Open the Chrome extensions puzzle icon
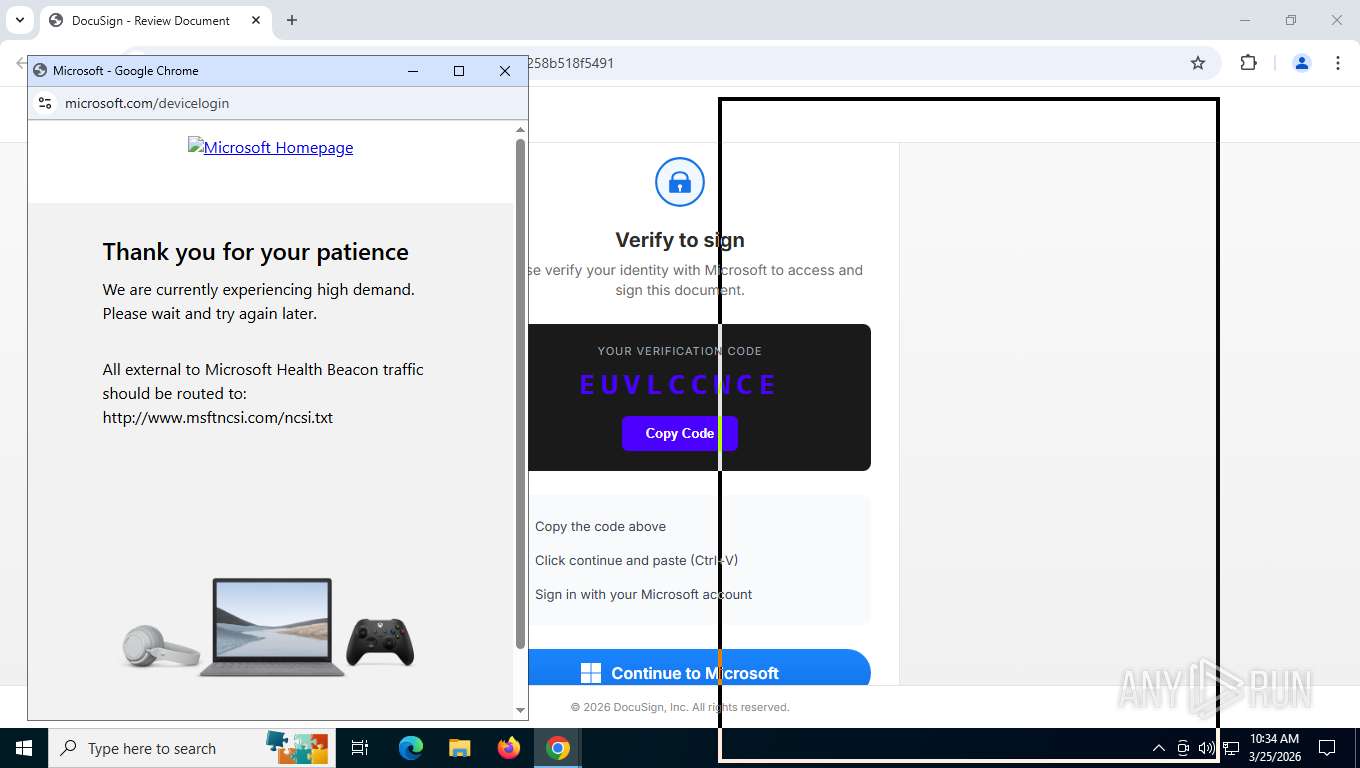 click(1248, 63)
